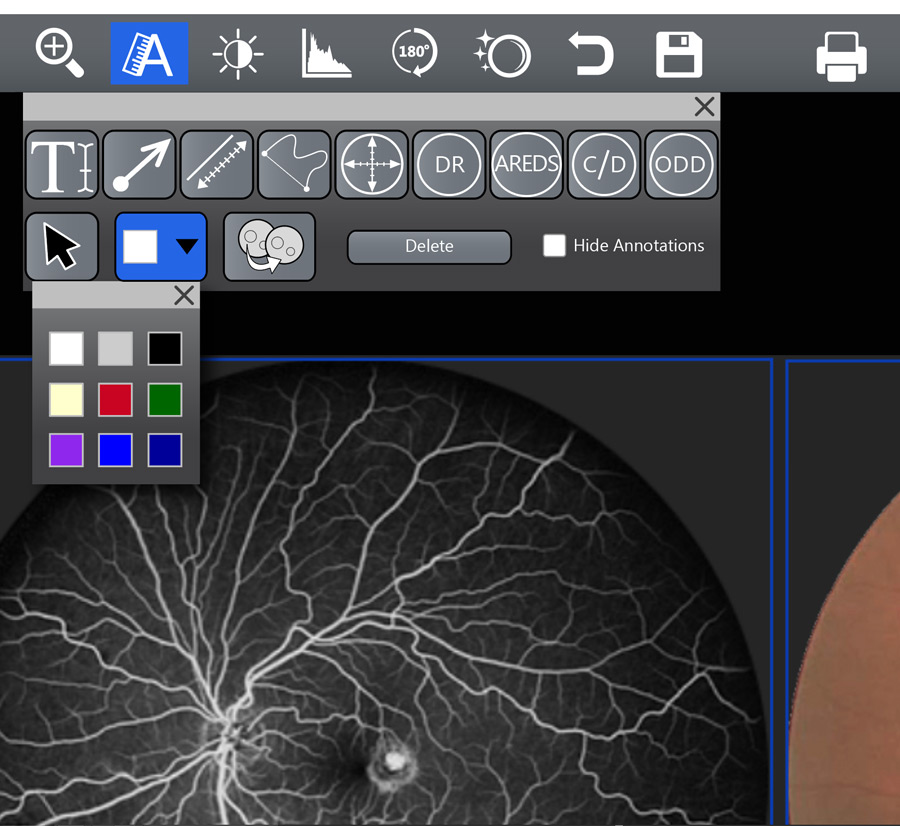Activate the C/D ratio tool
This screenshot has height=826, width=900.
pyautogui.click(x=604, y=165)
